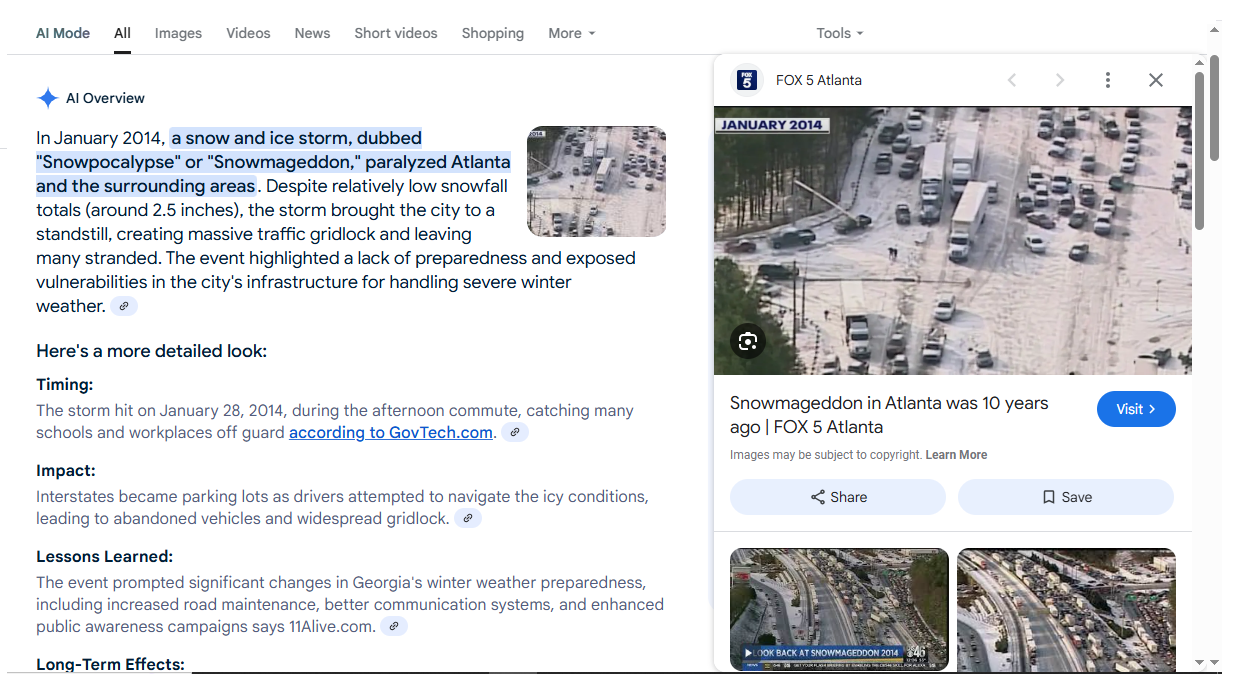This screenshot has height=700, width=1240.
Task: Go to previous image in preview panel
Action: (x=1012, y=80)
